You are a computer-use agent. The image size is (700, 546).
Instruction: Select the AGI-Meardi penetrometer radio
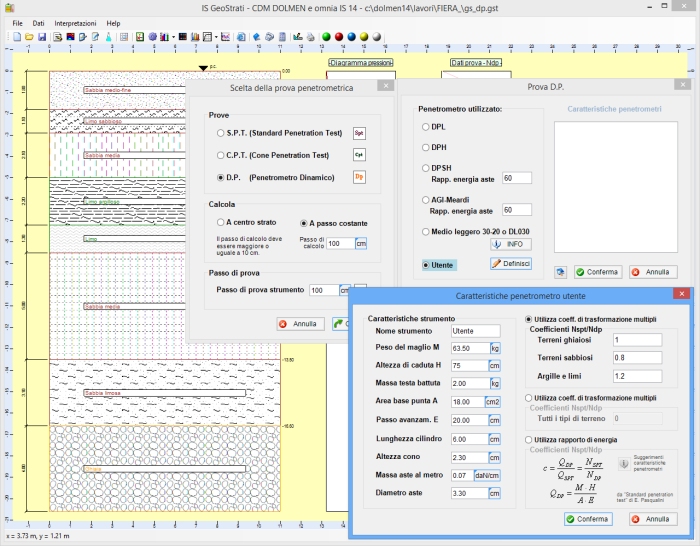(425, 200)
